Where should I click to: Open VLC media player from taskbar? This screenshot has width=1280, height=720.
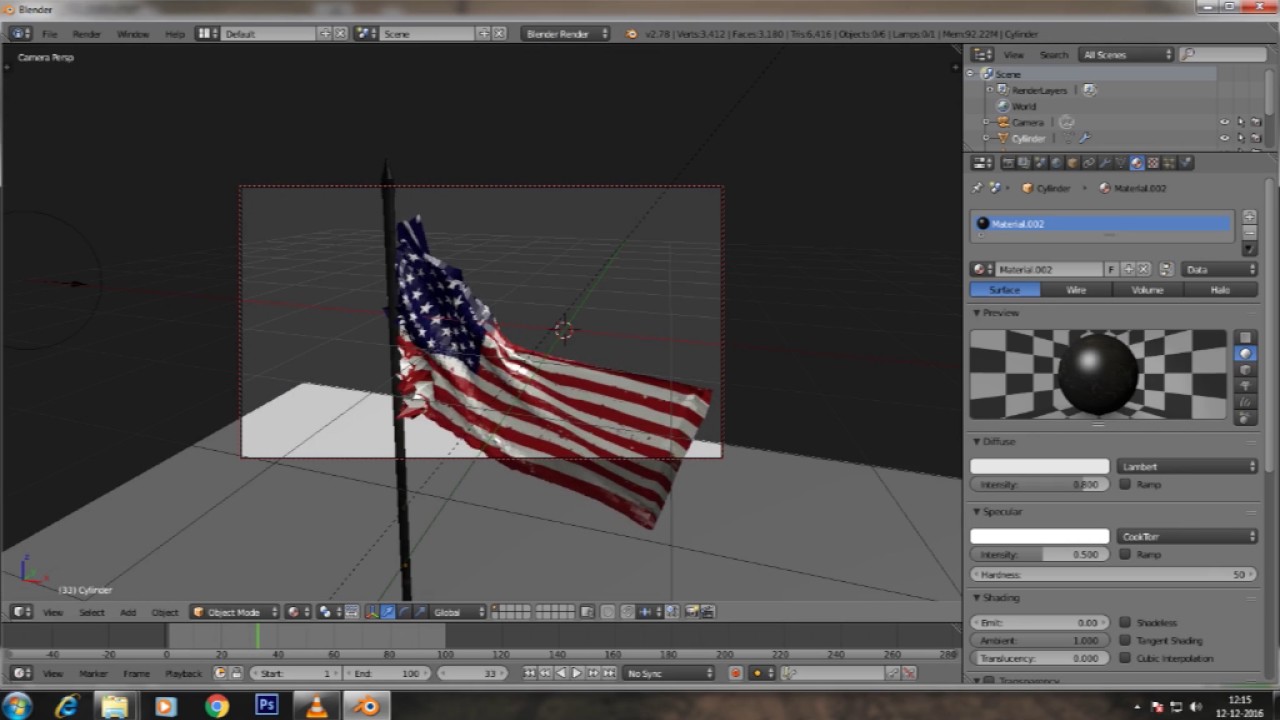click(316, 706)
